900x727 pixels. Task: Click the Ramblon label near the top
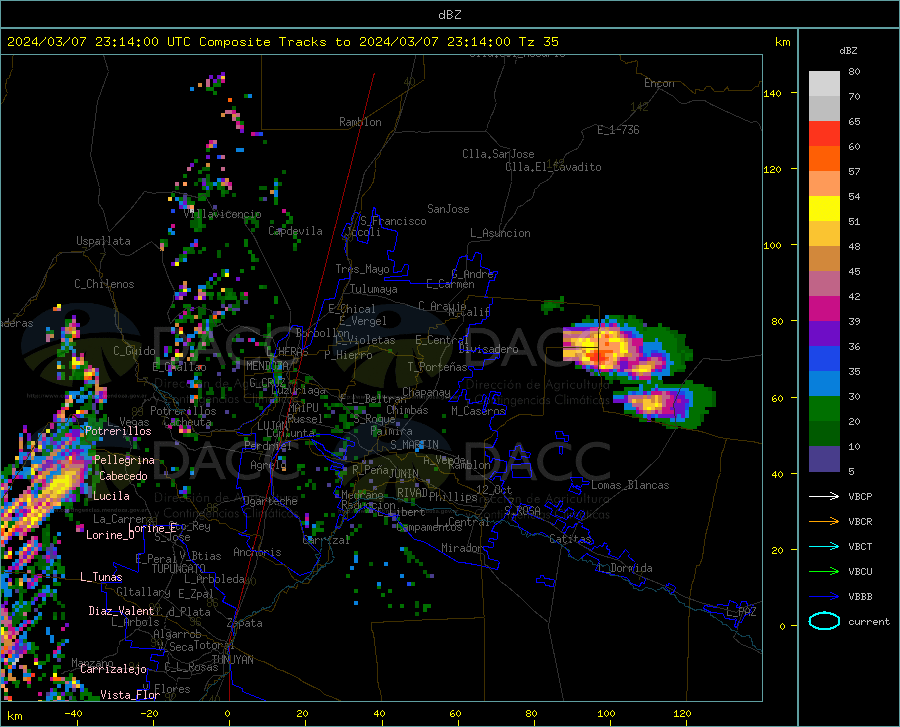point(360,122)
